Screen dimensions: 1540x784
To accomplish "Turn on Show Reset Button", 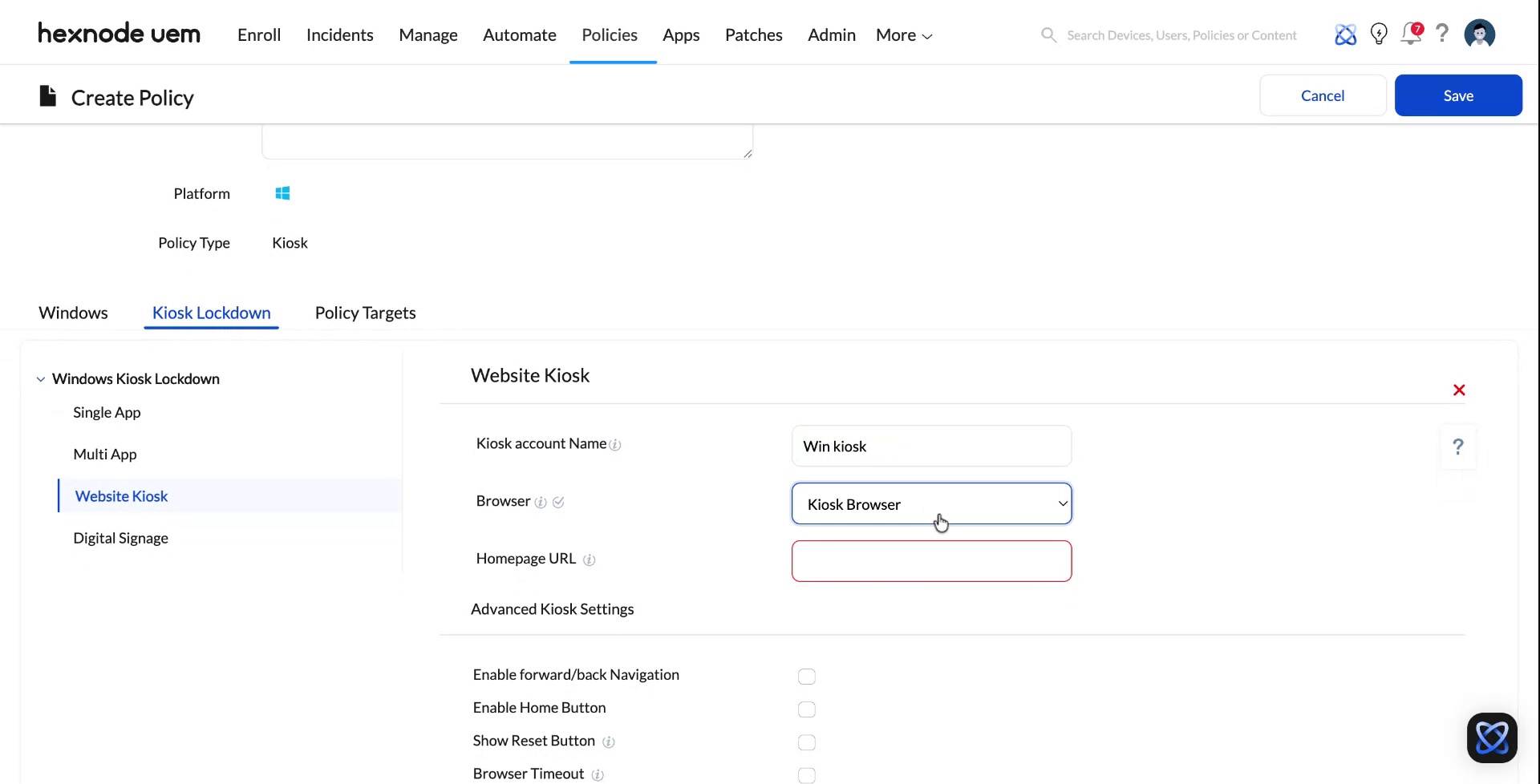I will click(x=806, y=742).
